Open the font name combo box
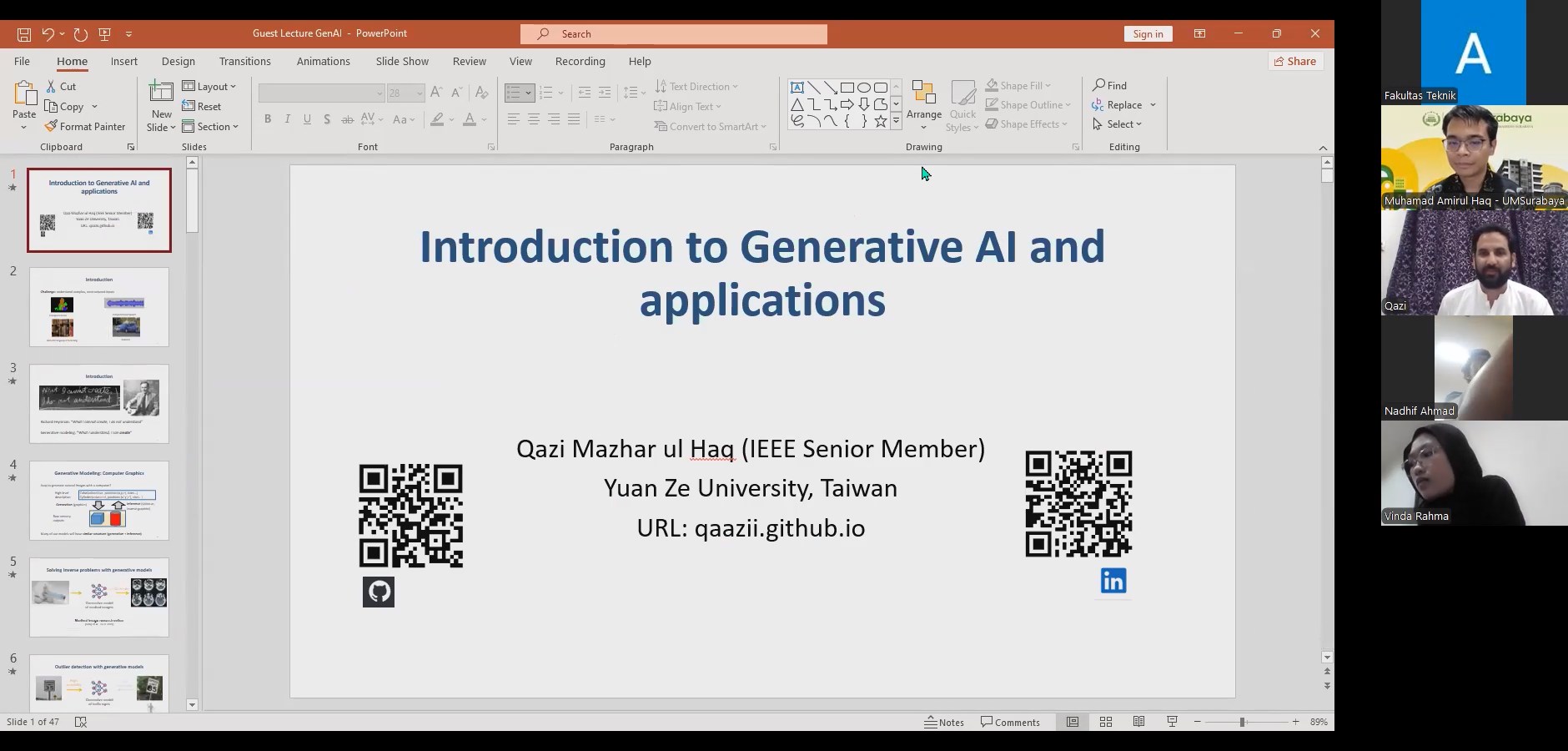Screen dimensions: 1568x751 click(x=321, y=93)
